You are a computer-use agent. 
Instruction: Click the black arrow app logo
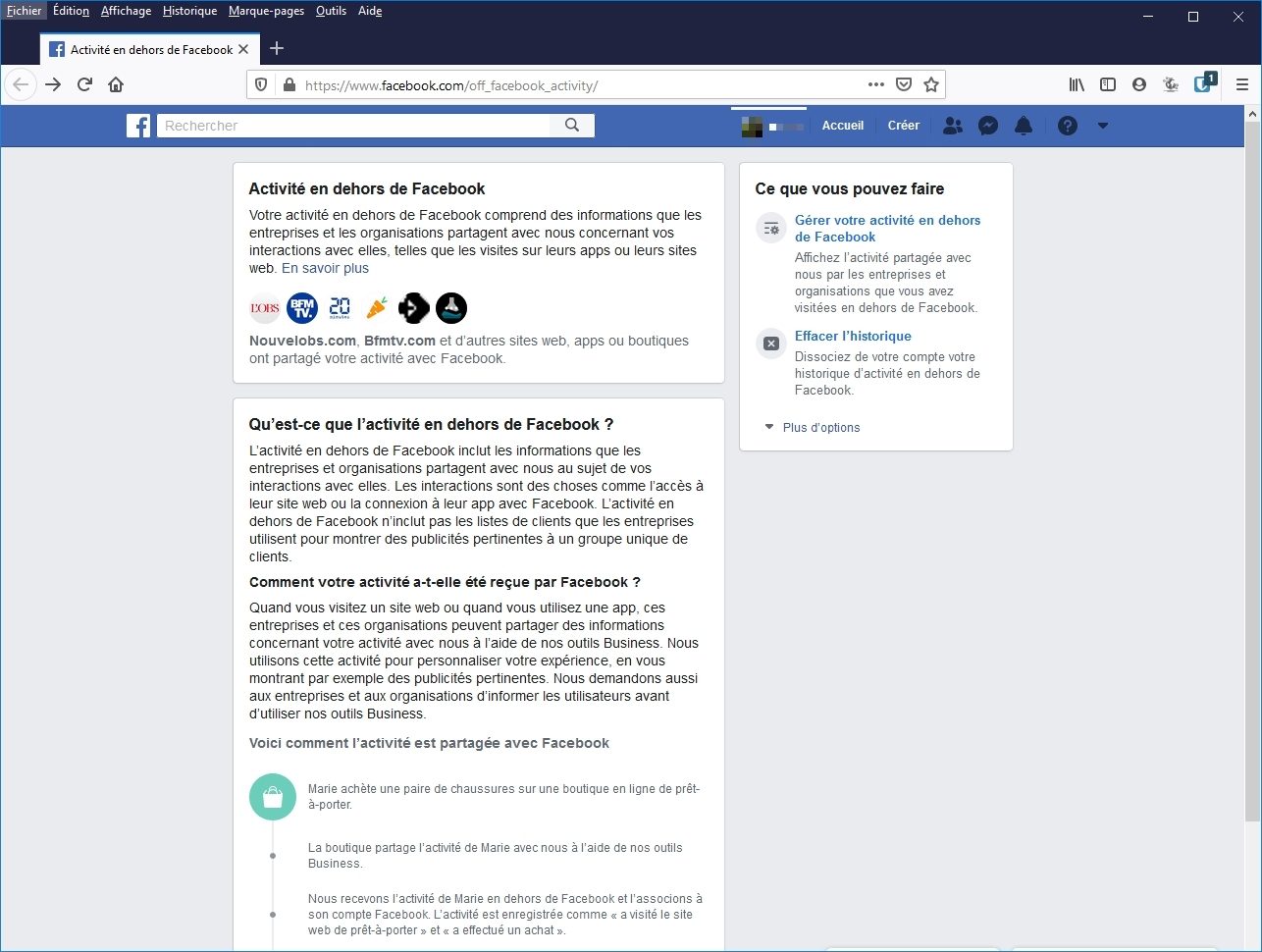click(x=414, y=308)
